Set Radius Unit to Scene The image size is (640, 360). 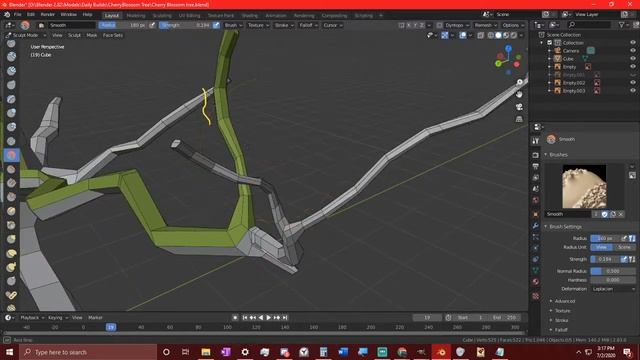point(624,247)
